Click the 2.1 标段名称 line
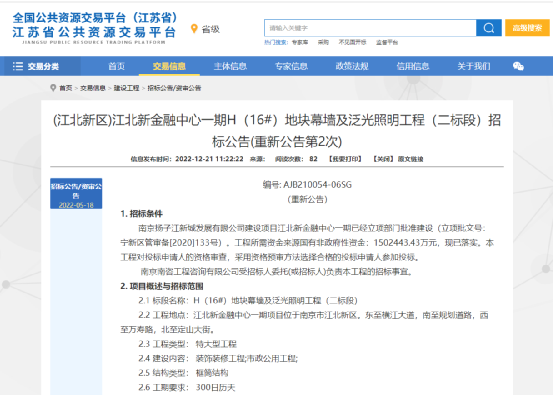The width and height of the screenshot is (553, 395). (248, 300)
